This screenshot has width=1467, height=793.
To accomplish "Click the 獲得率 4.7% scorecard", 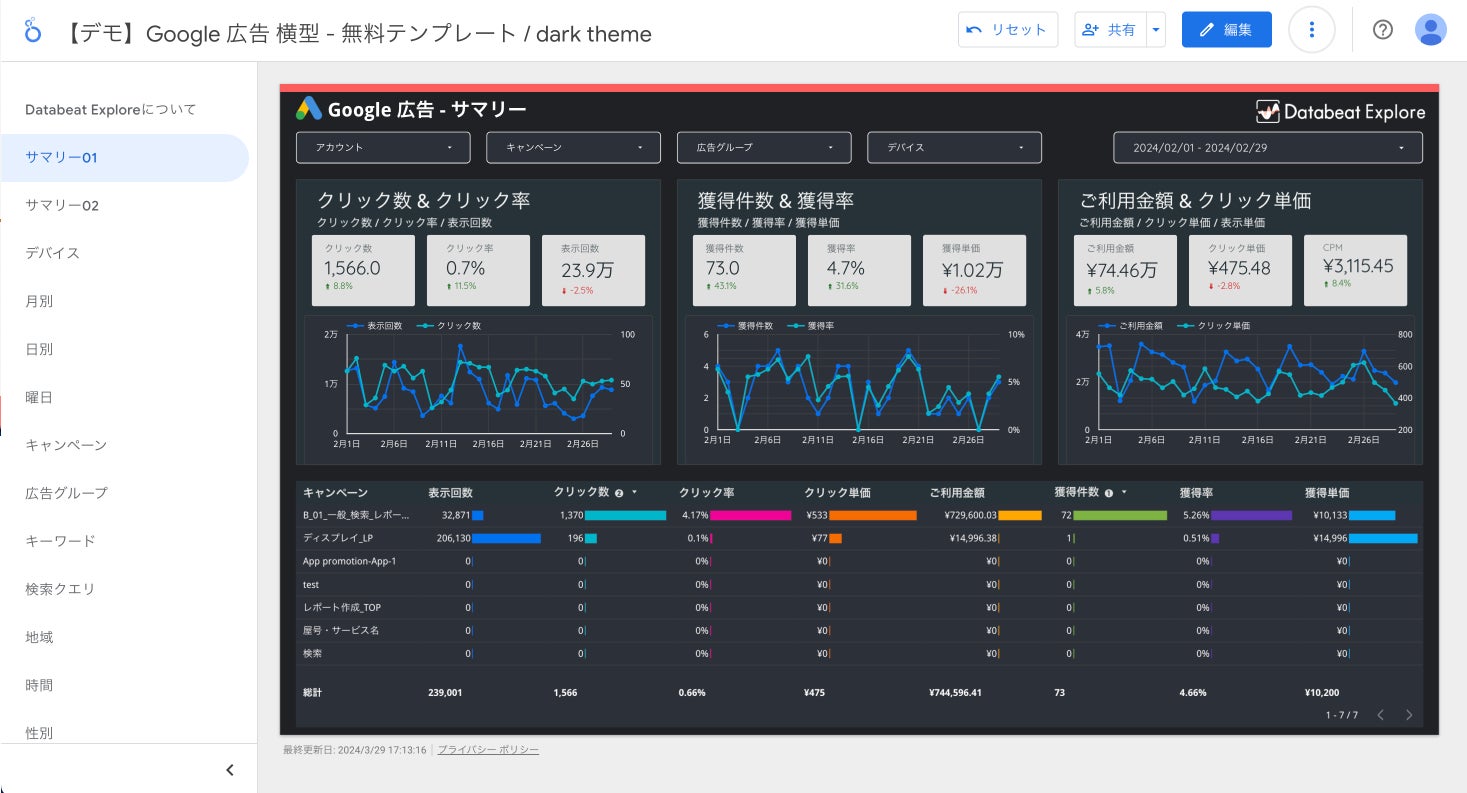I will tap(859, 270).
